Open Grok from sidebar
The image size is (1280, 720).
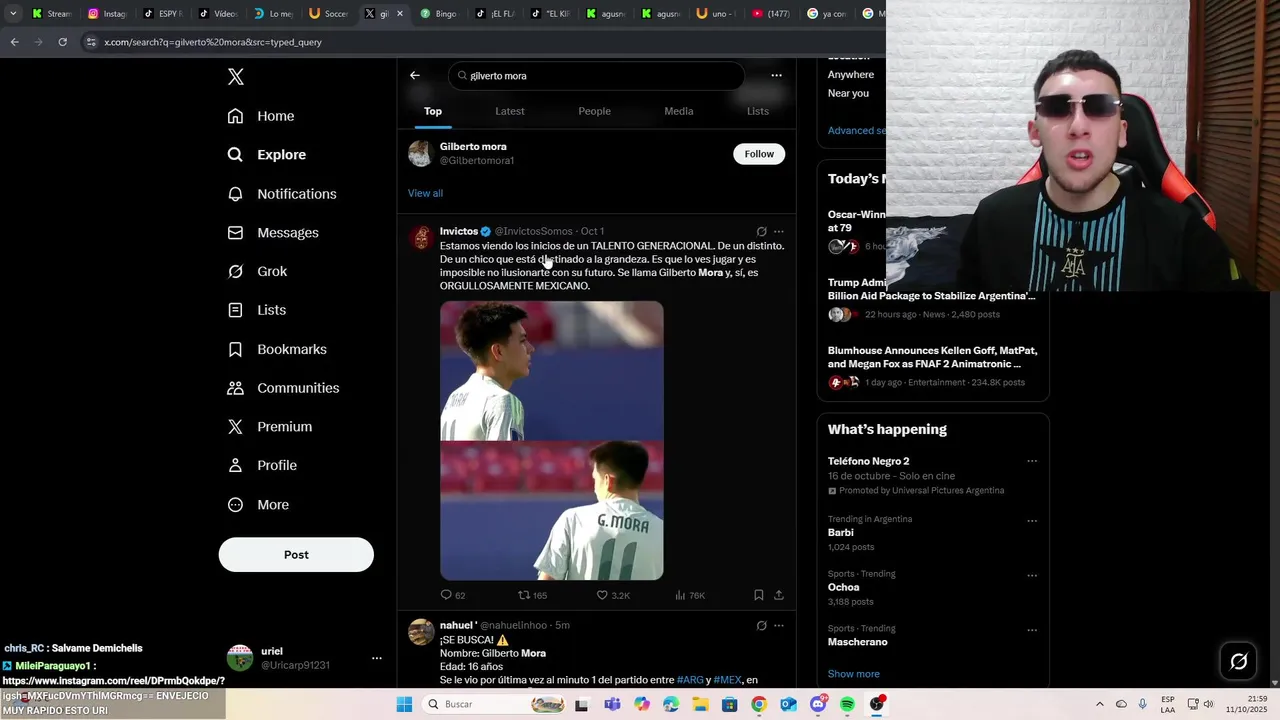257,272
